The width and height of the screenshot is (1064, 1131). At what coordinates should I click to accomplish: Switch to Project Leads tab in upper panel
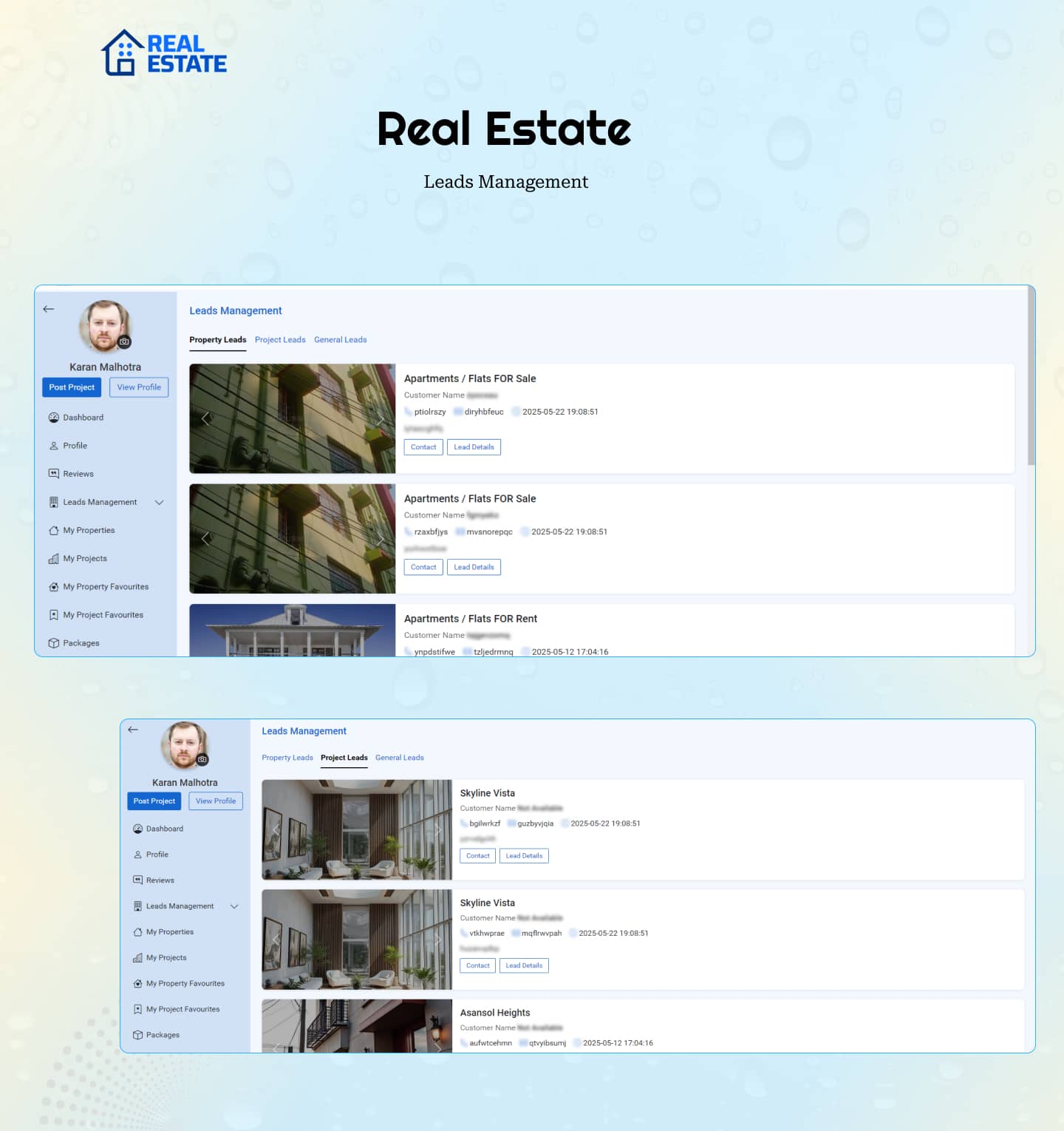[280, 340]
